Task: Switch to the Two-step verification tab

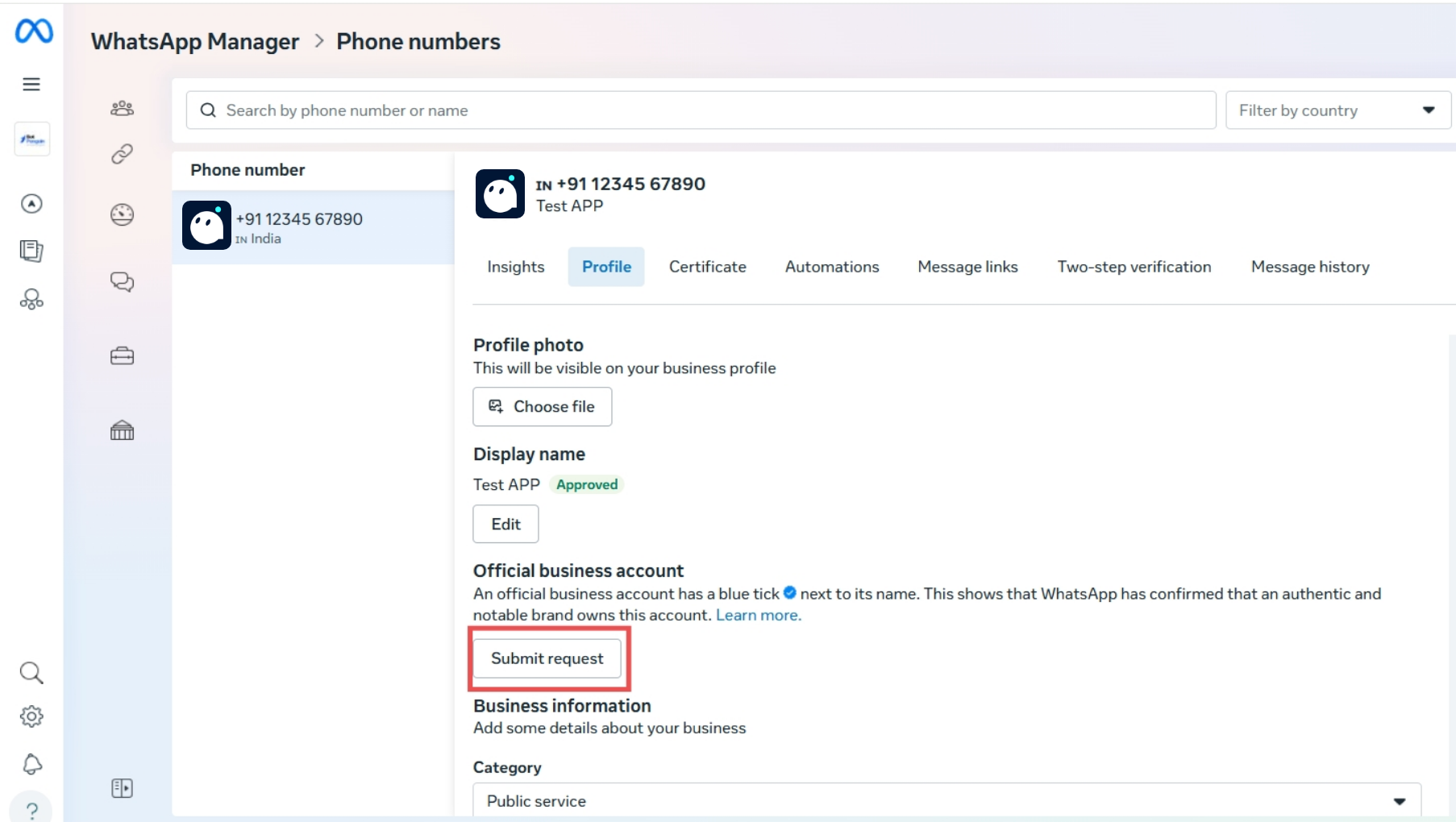Action: tap(1134, 267)
